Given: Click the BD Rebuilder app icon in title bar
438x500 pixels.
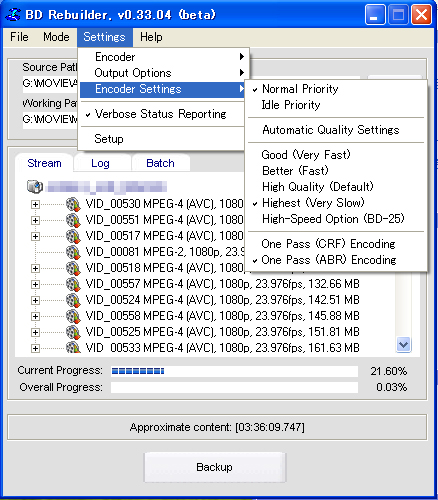Looking at the screenshot, I should click(14, 15).
